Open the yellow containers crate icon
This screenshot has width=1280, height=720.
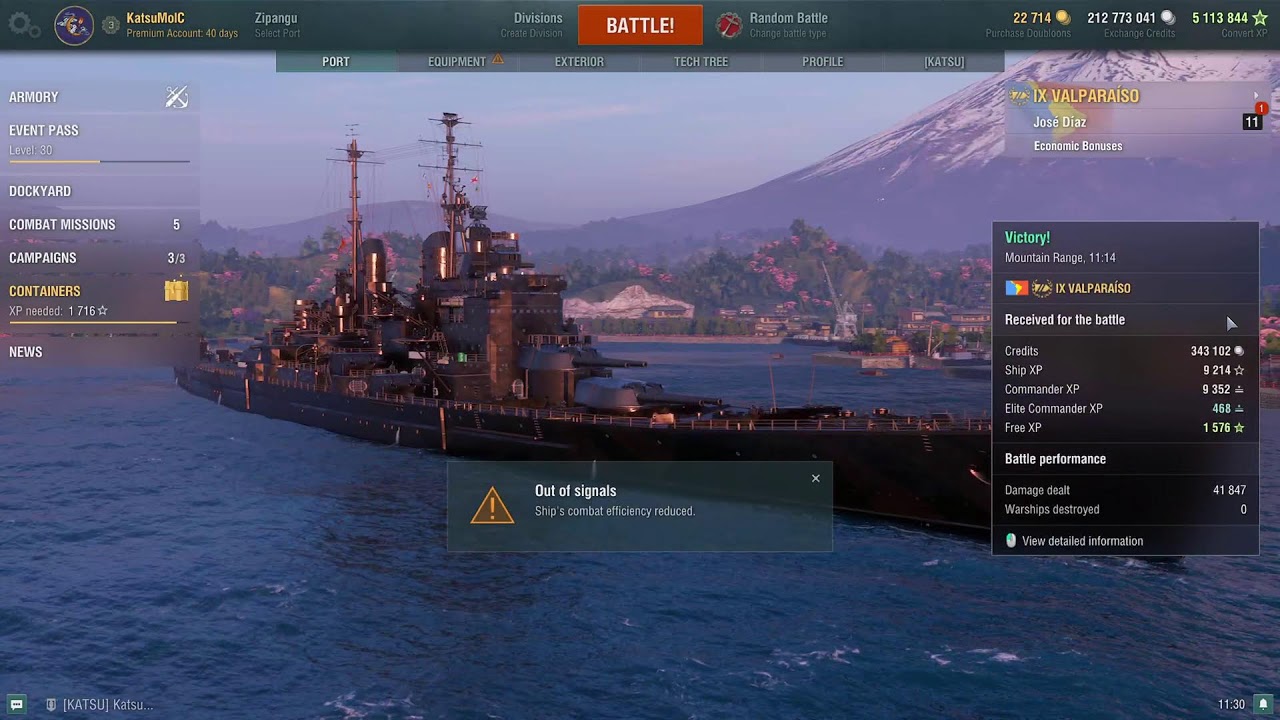pyautogui.click(x=176, y=291)
